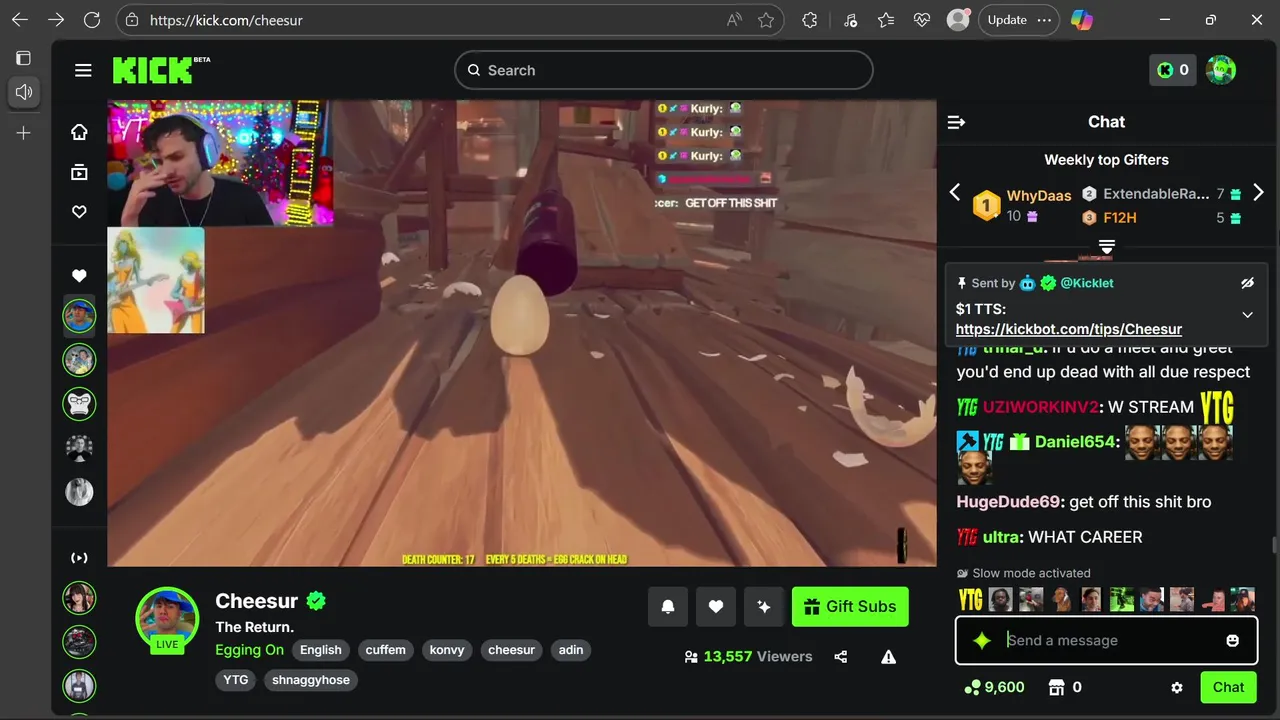Click Gift Subs button
Image resolution: width=1280 pixels, height=720 pixels.
point(850,606)
